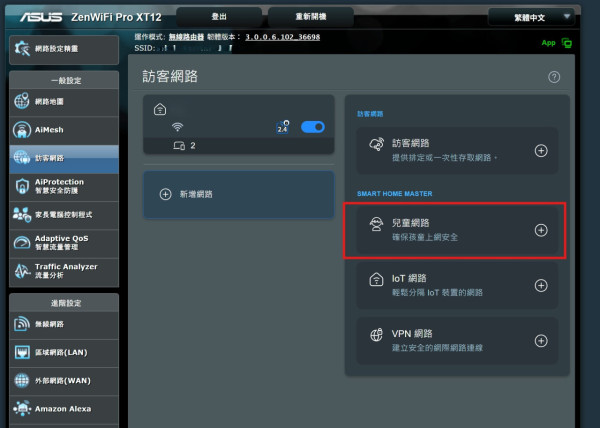This screenshot has width=600, height=428.
Task: Click the Amazon Alexa icon
Action: tap(22, 408)
